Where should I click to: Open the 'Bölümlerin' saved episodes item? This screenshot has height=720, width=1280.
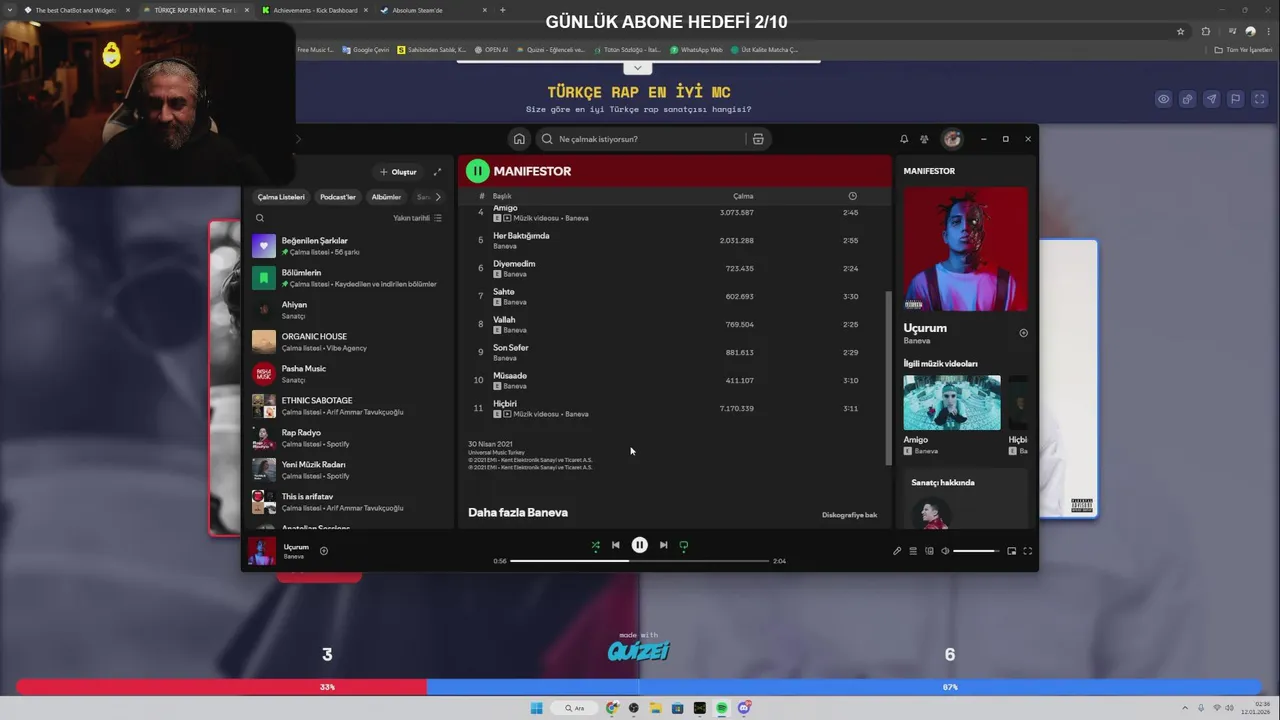[x=348, y=278]
